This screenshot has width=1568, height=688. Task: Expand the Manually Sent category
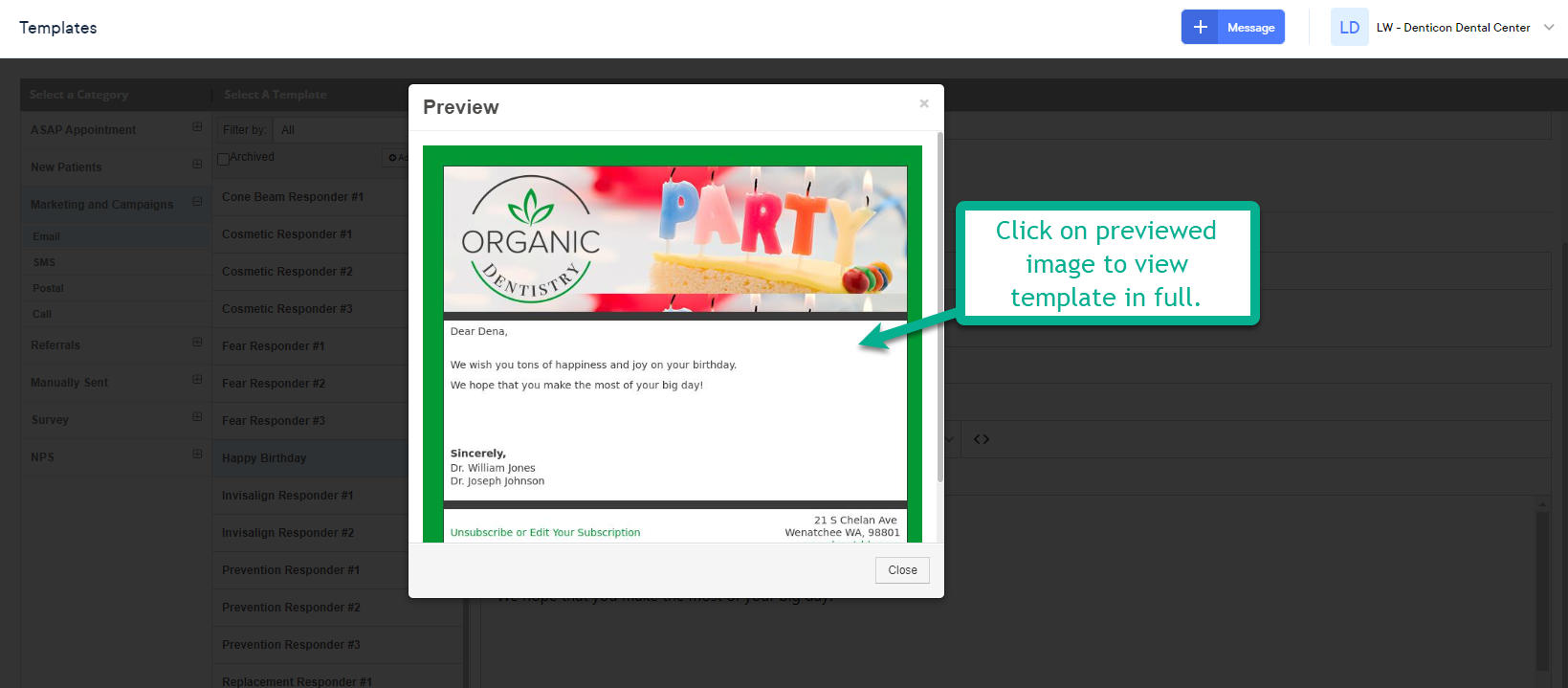[x=197, y=379]
